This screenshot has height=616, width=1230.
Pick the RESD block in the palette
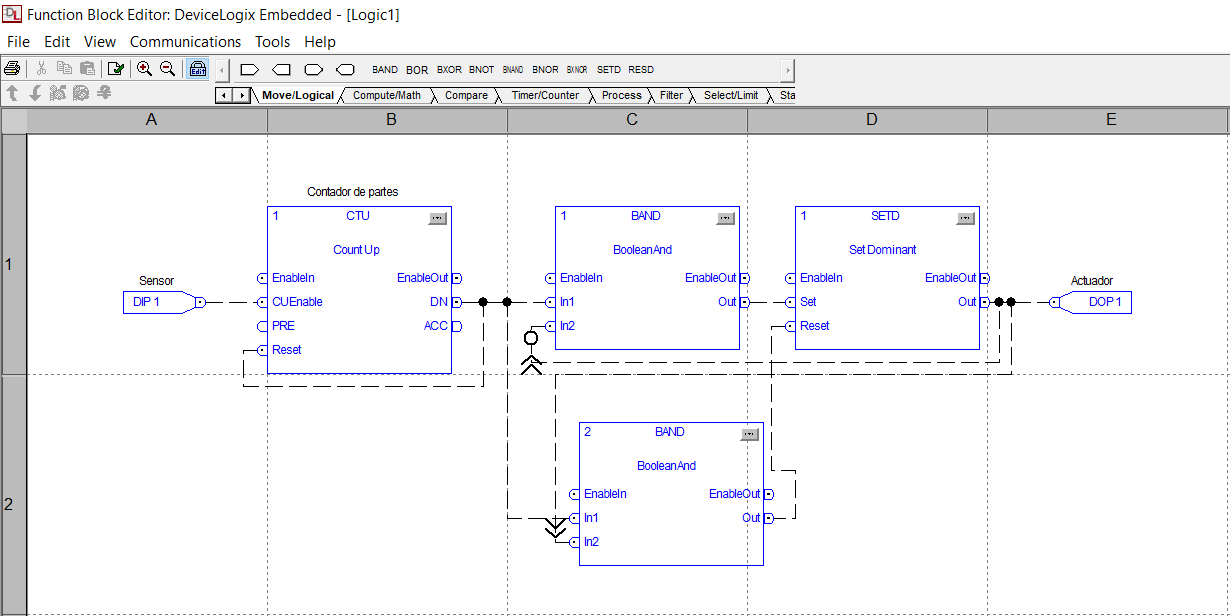click(641, 70)
